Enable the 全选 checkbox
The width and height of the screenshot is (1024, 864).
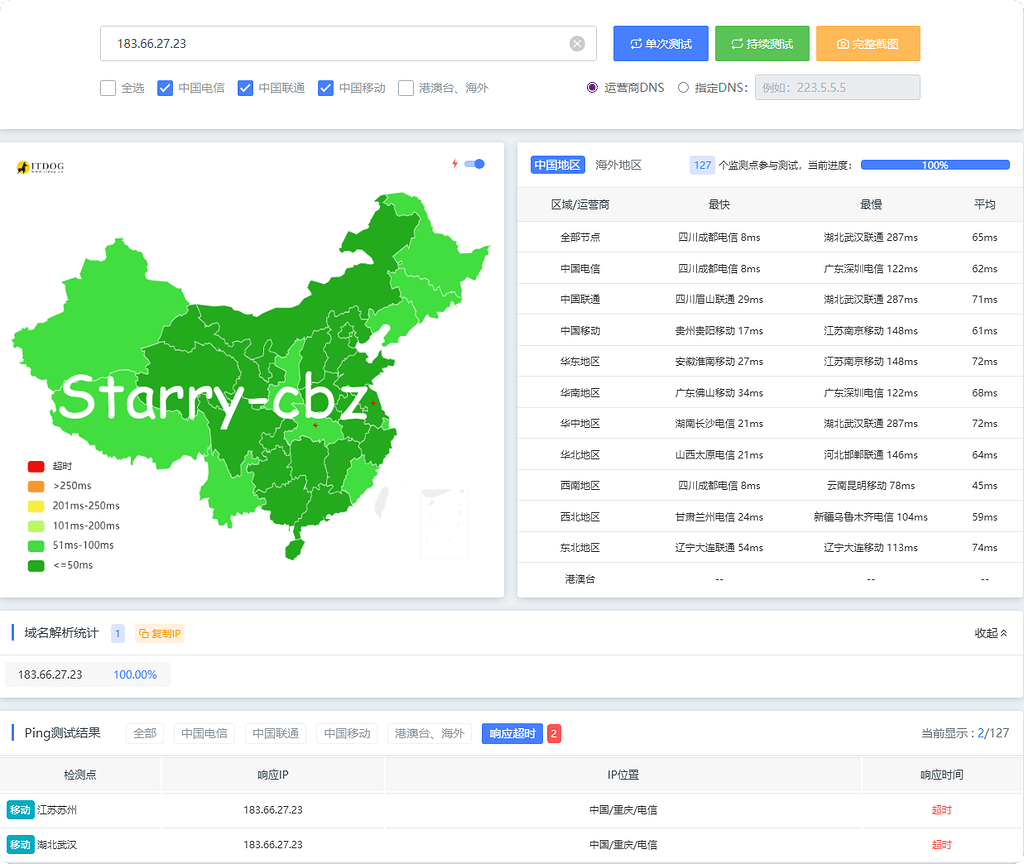click(x=107, y=88)
